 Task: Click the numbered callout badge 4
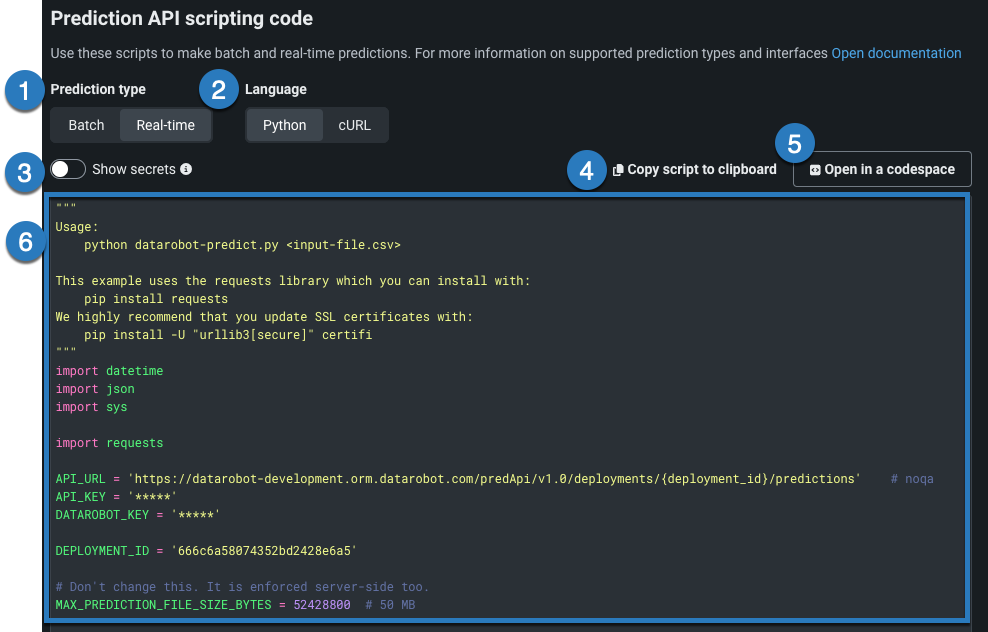(585, 171)
